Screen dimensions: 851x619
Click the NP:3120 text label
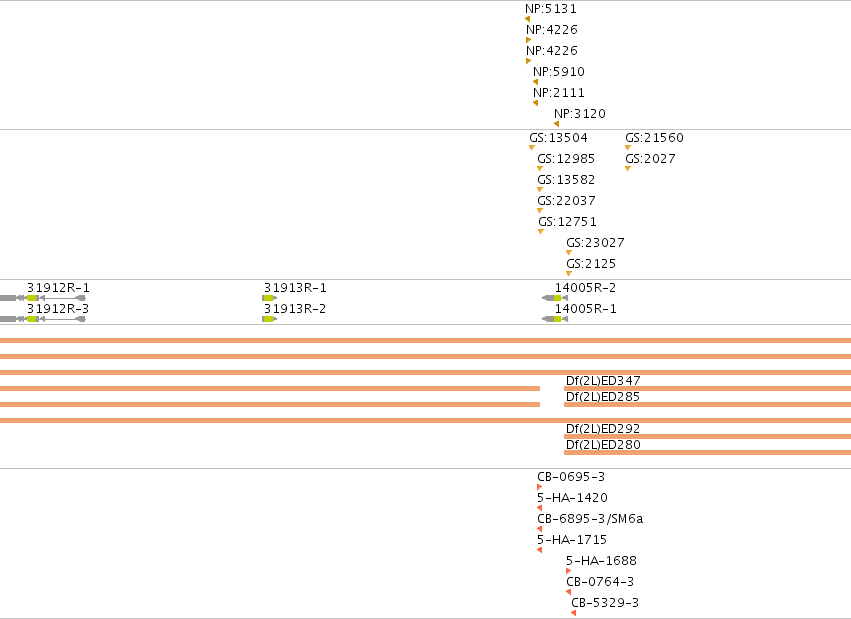click(x=580, y=114)
